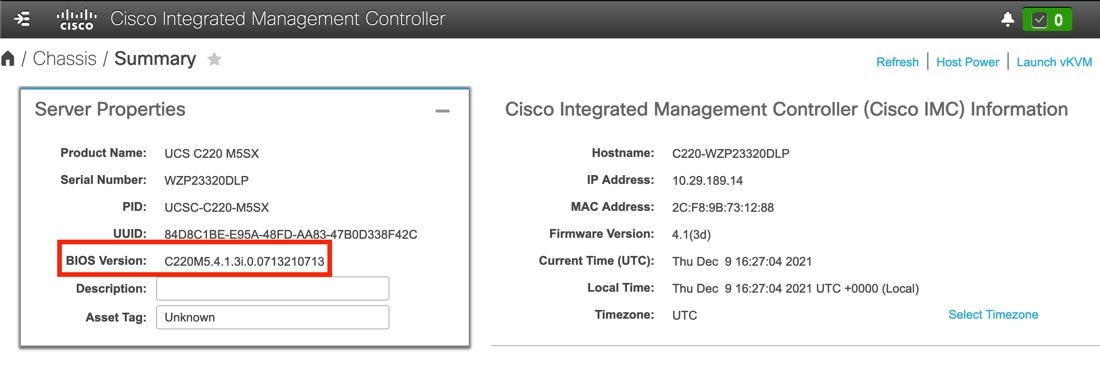
Task: Select hostname C220-WZP23320DLP
Action: coord(731,154)
